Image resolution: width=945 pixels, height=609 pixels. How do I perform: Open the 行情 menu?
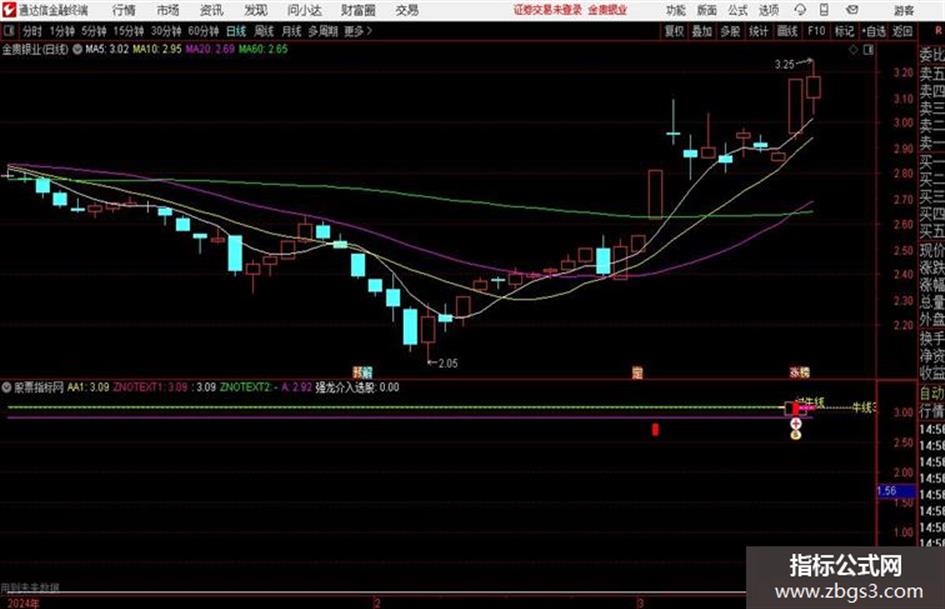[124, 10]
